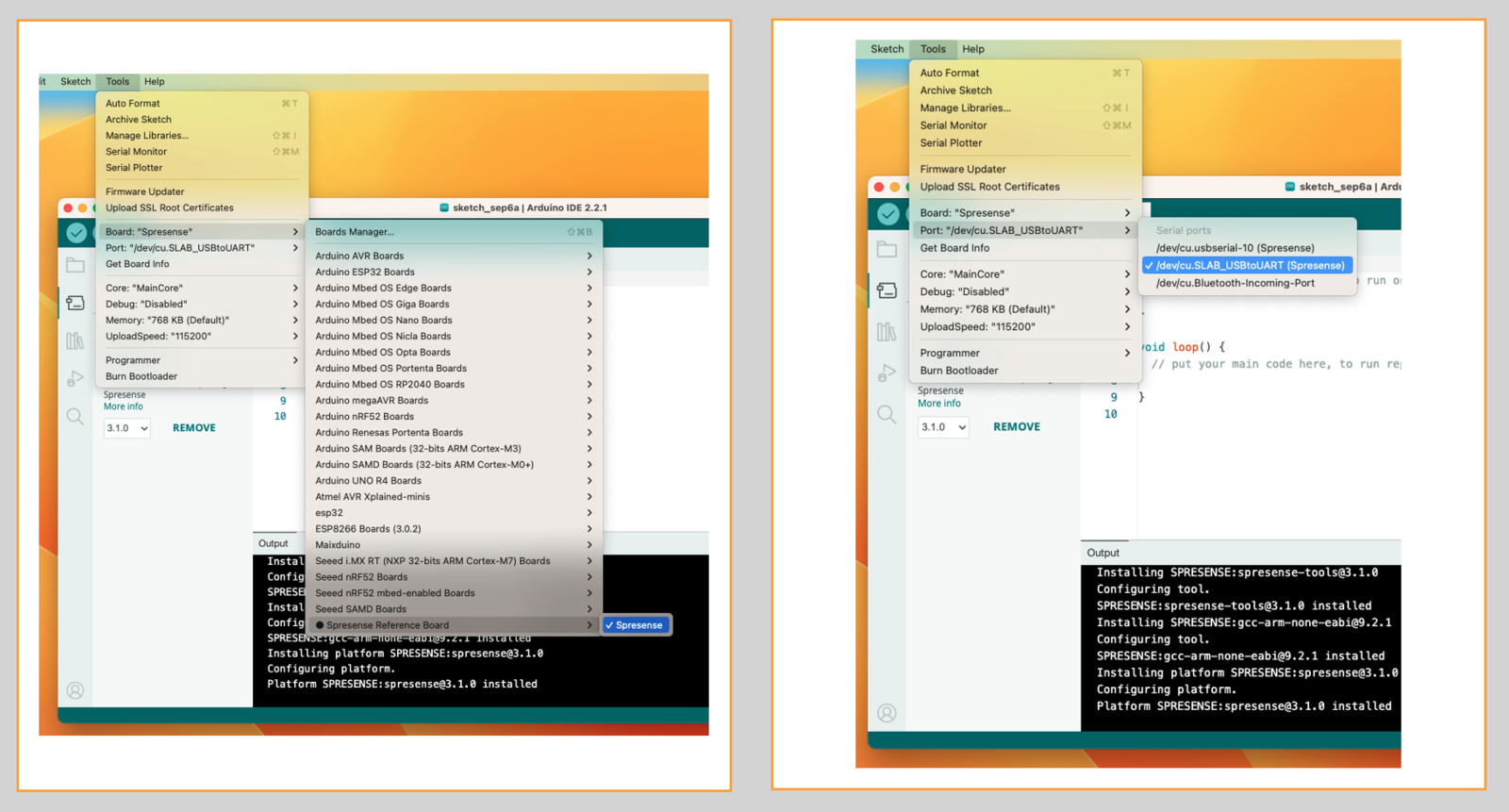This screenshot has height=812, width=1509.
Task: Expand ESP8266 Boards (3.0.2) submenu
Action: coord(454,529)
